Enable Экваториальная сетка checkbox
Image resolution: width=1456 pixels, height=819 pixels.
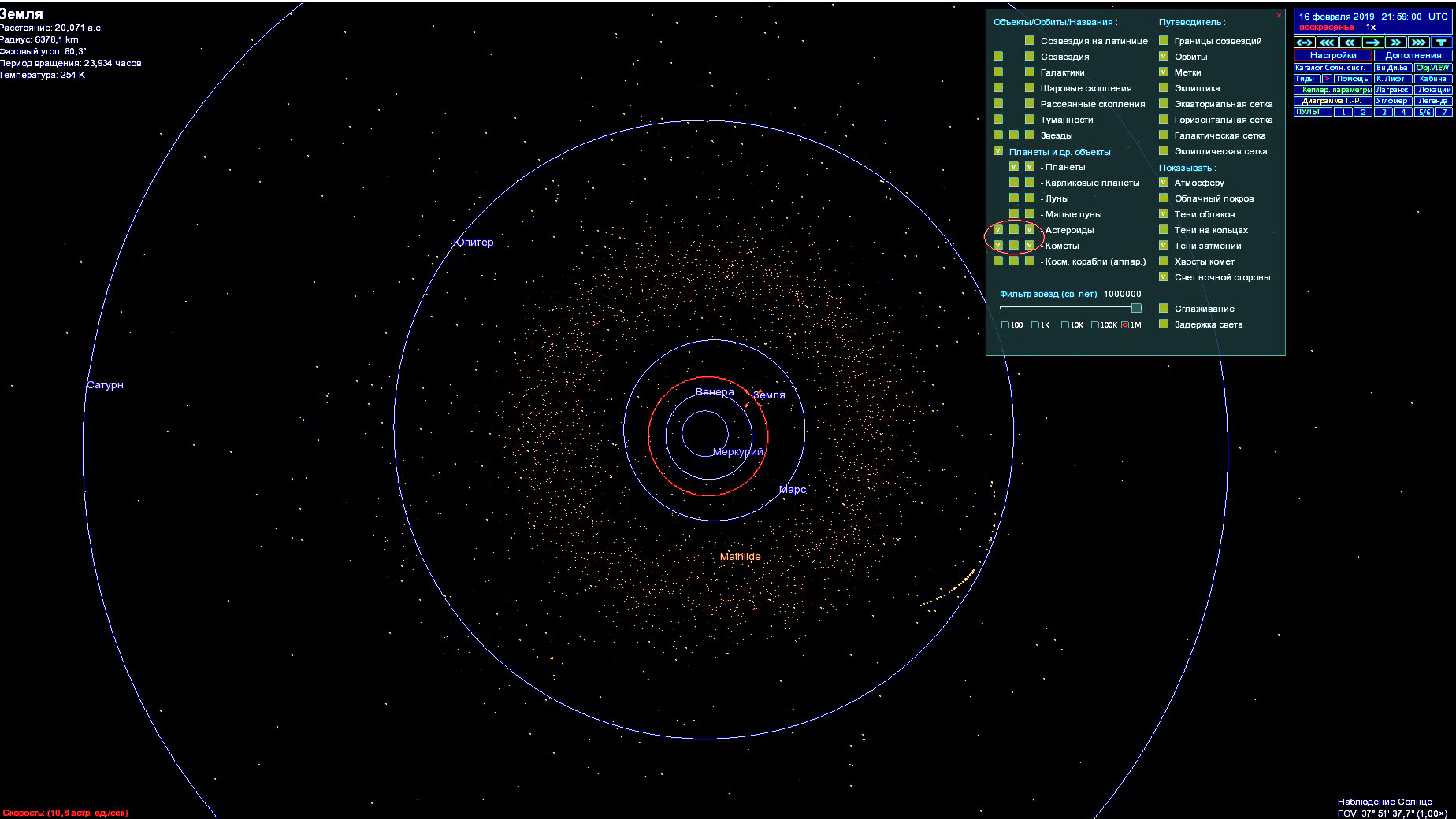point(1164,104)
